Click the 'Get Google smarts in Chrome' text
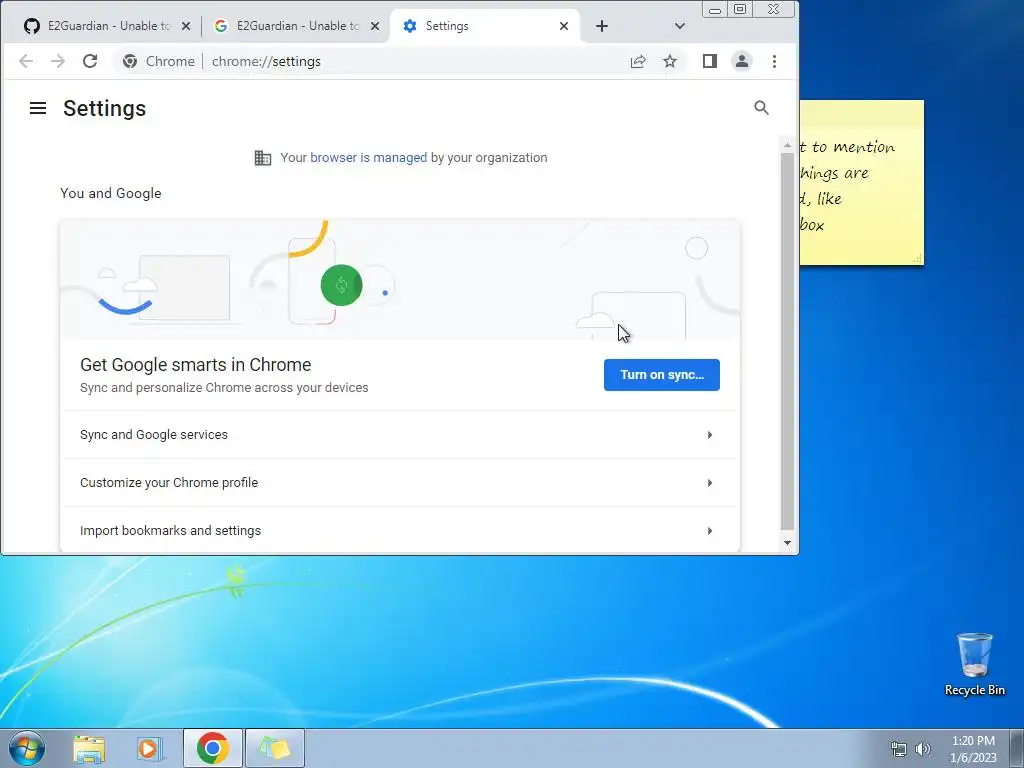 pos(195,364)
